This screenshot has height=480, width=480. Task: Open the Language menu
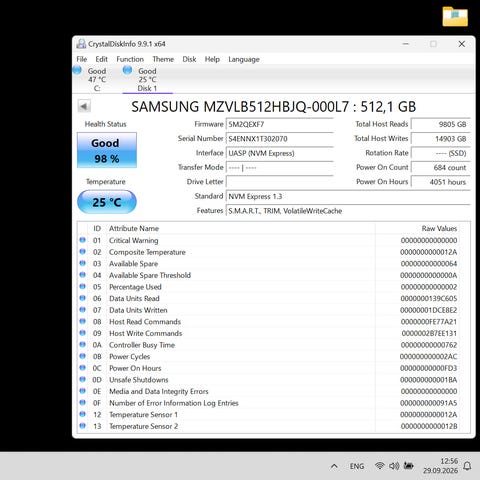pos(244,59)
